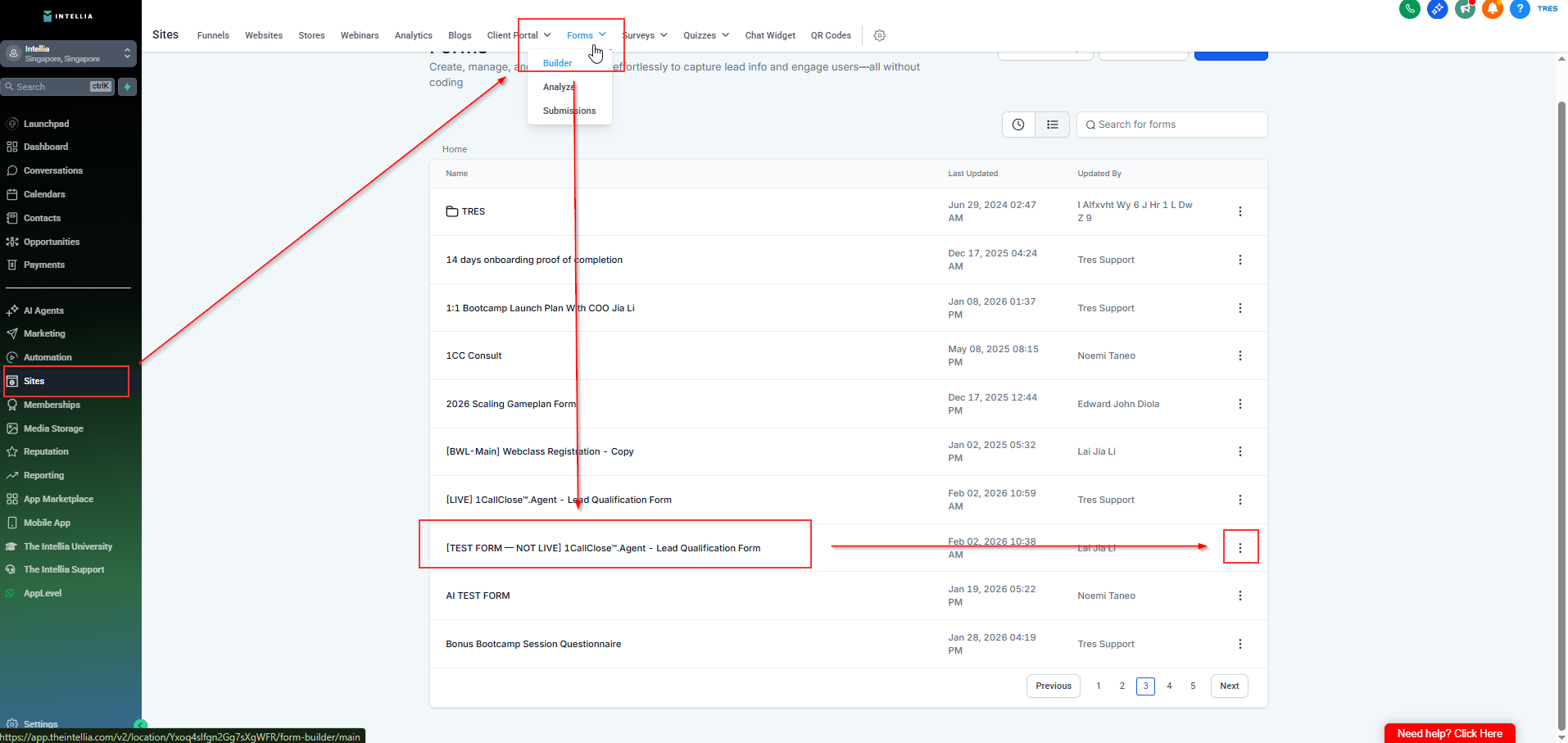
Task: Open Conversations from the sidebar
Action: 53,170
